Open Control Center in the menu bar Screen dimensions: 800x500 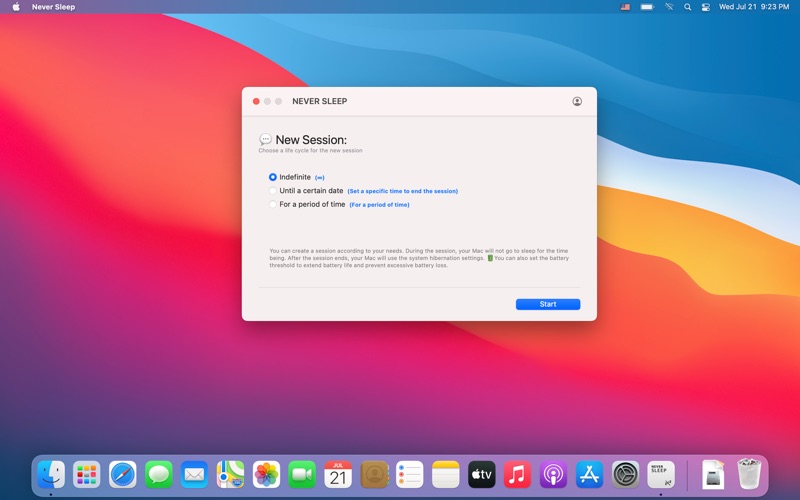click(706, 7)
